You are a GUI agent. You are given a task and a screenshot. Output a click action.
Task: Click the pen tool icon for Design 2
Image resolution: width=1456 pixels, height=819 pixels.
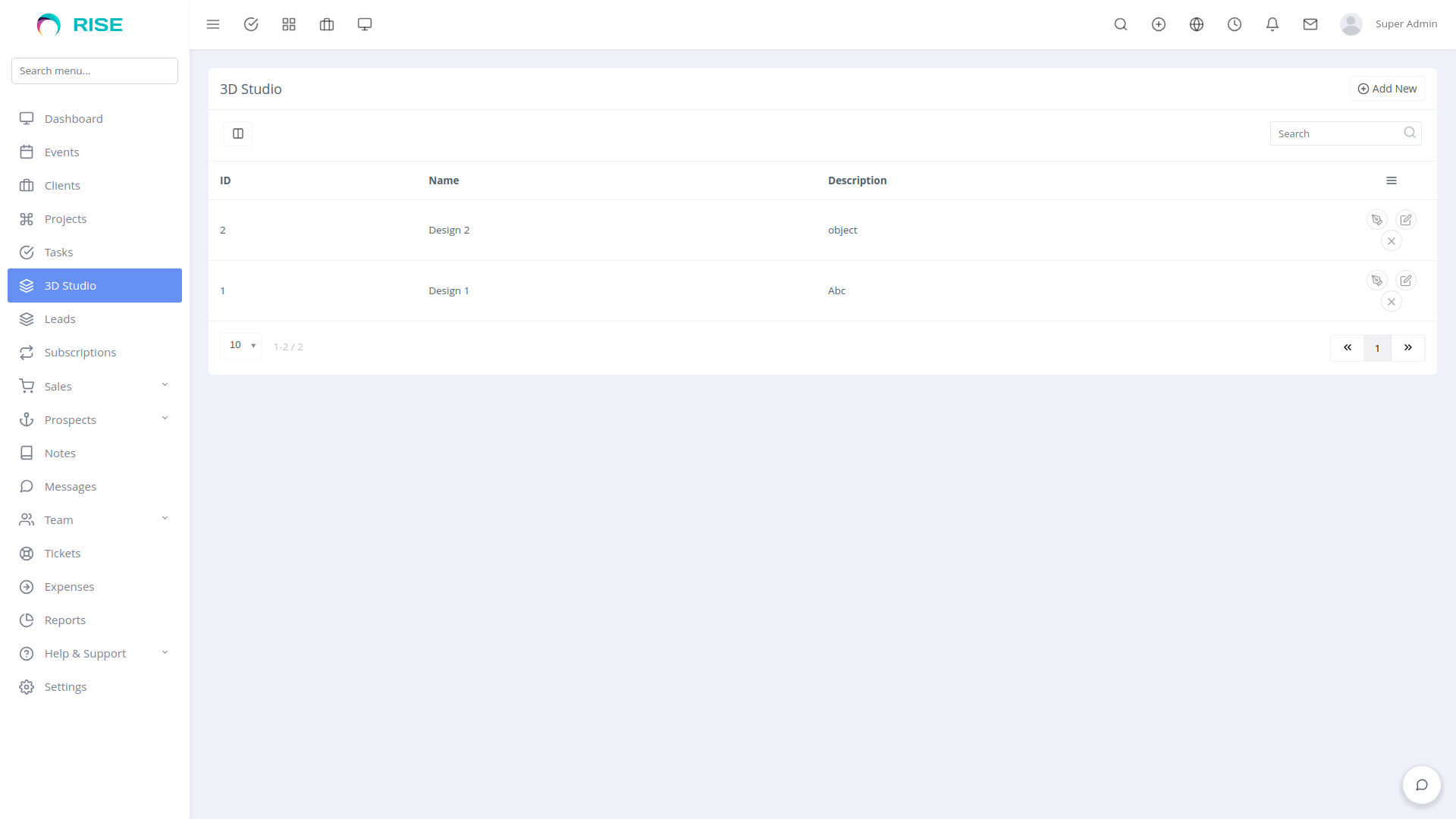coord(1377,220)
